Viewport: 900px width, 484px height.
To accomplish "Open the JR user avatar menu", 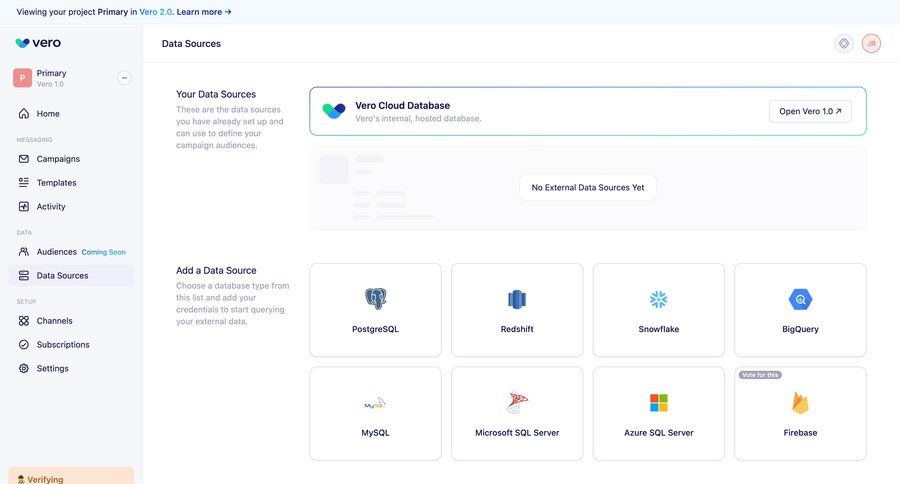I will tap(871, 43).
